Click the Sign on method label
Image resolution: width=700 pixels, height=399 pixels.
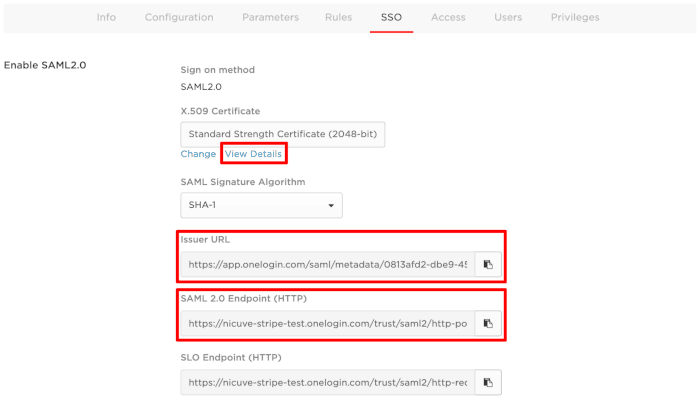pyautogui.click(x=217, y=70)
